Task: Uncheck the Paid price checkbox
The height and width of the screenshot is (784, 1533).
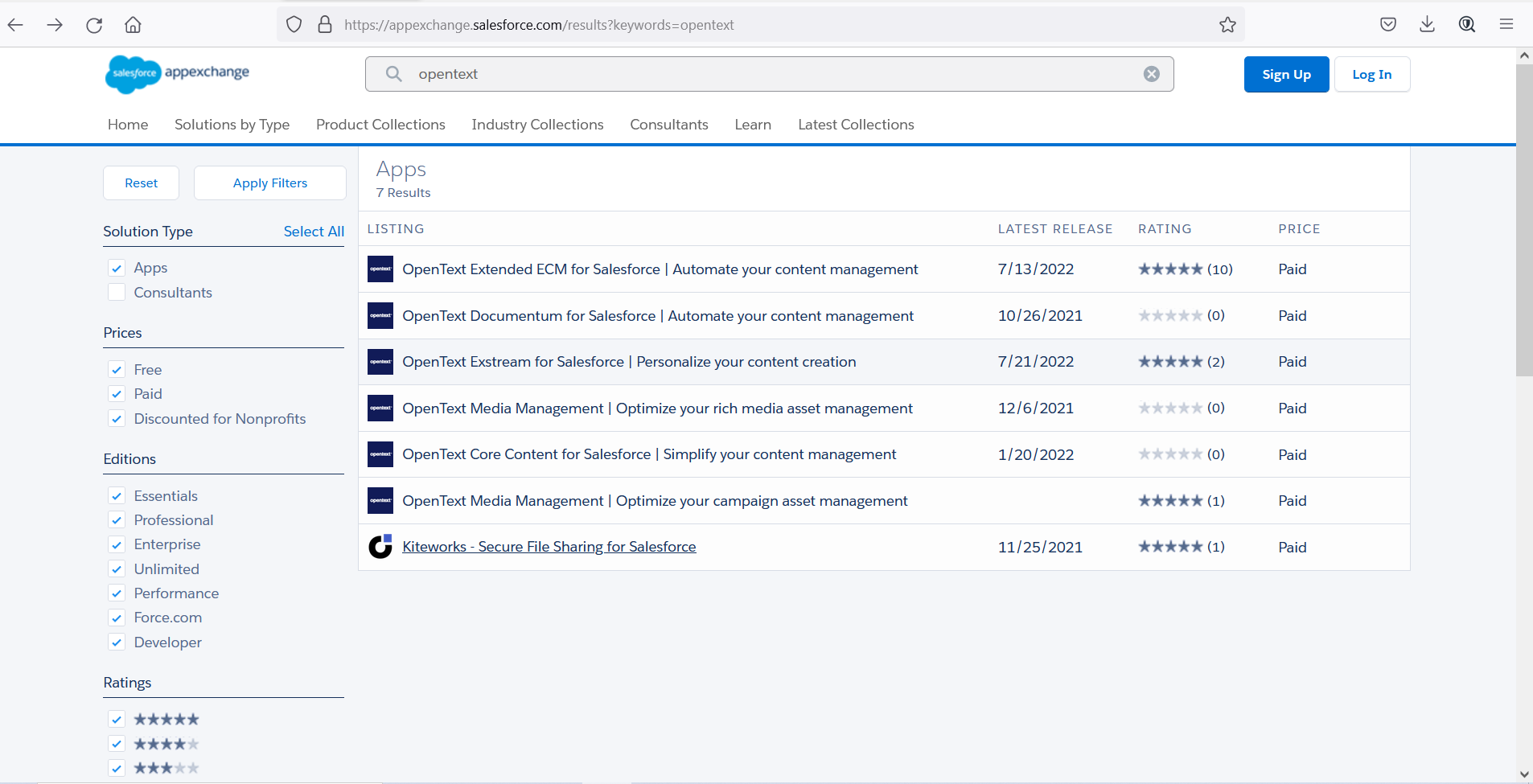Action: (117, 394)
